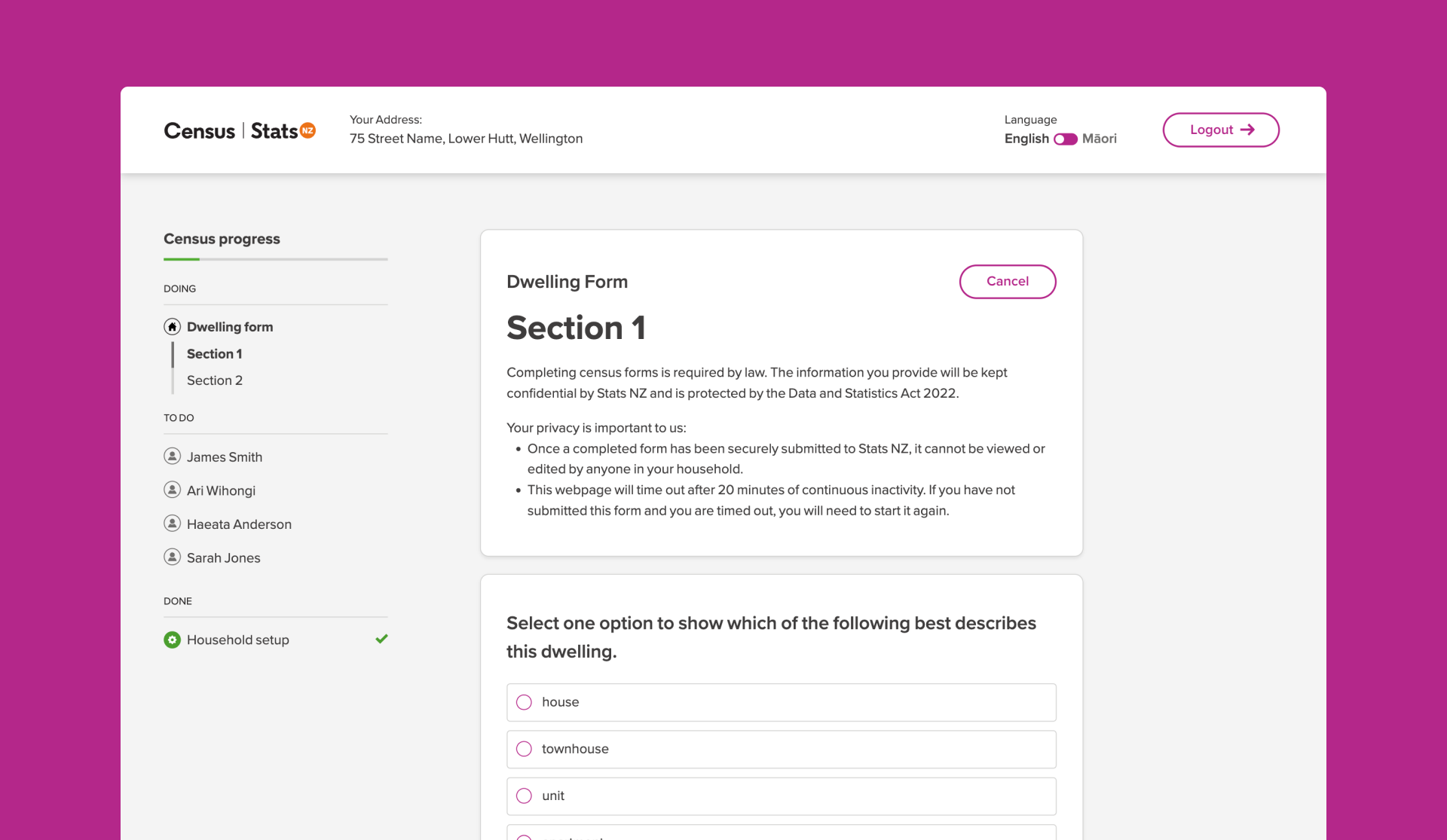Click the green checkmark next to Household setup

tap(381, 639)
